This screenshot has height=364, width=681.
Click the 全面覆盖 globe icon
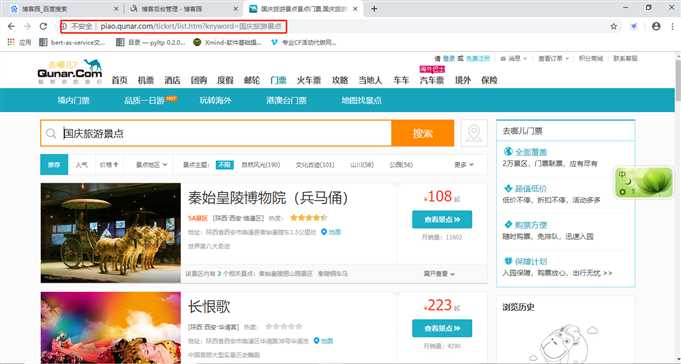508,152
